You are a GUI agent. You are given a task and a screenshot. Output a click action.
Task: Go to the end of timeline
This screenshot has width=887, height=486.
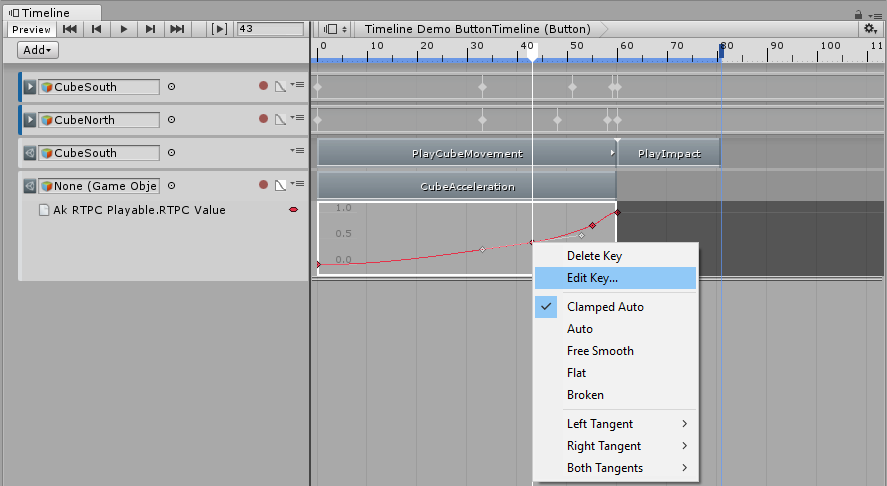coord(177,29)
